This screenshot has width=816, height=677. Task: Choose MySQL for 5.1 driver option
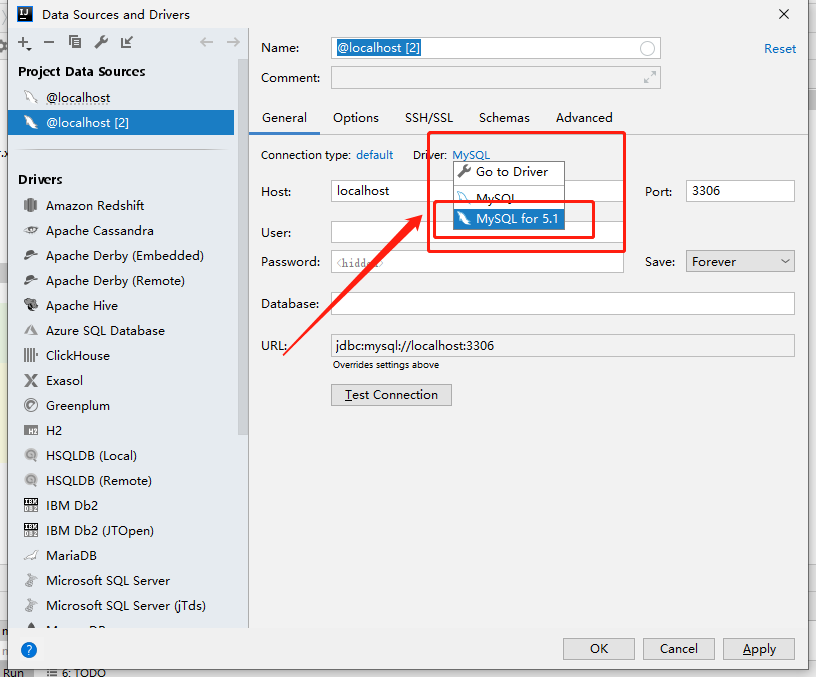[x=509, y=219]
